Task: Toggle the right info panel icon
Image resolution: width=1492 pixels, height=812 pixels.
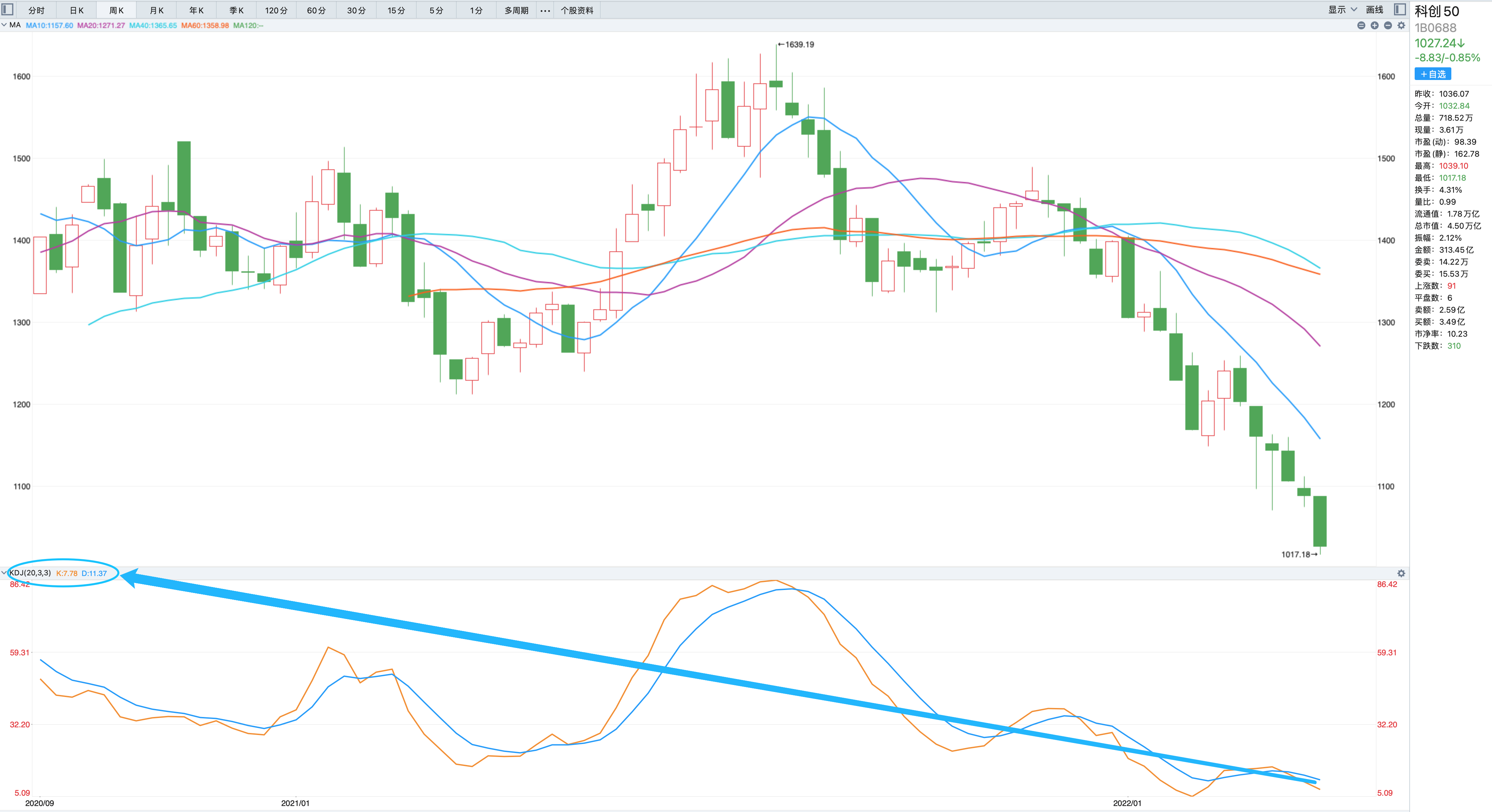Action: pos(1399,9)
